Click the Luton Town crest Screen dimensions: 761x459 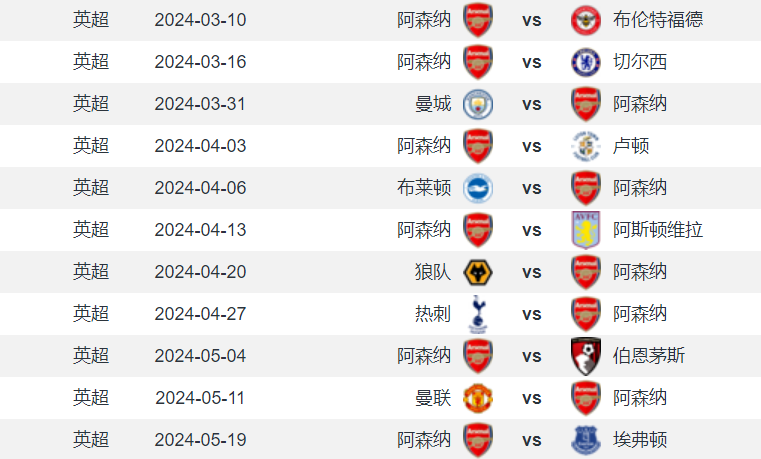click(x=585, y=146)
